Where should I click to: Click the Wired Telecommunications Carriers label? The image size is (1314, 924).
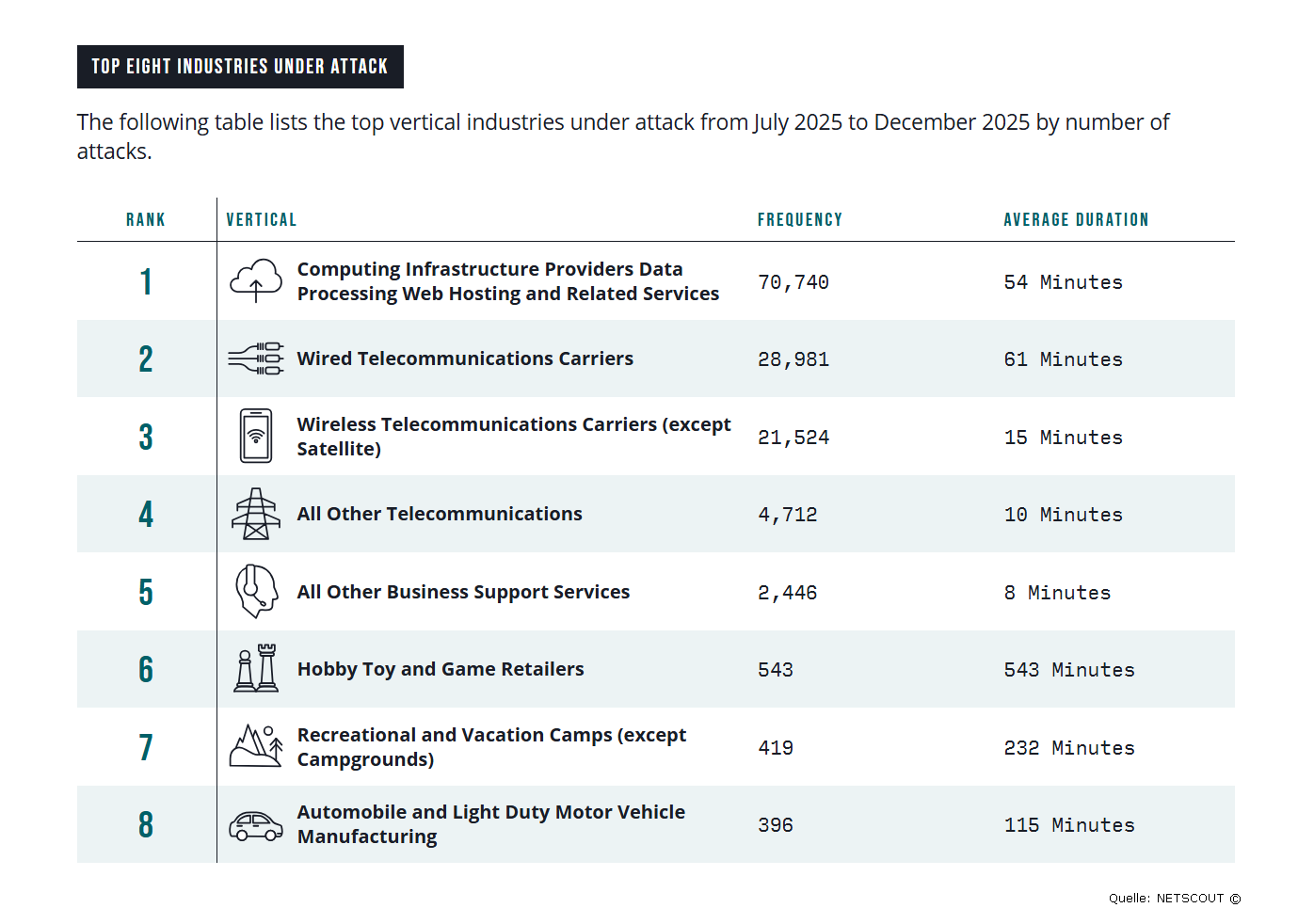coord(465,358)
